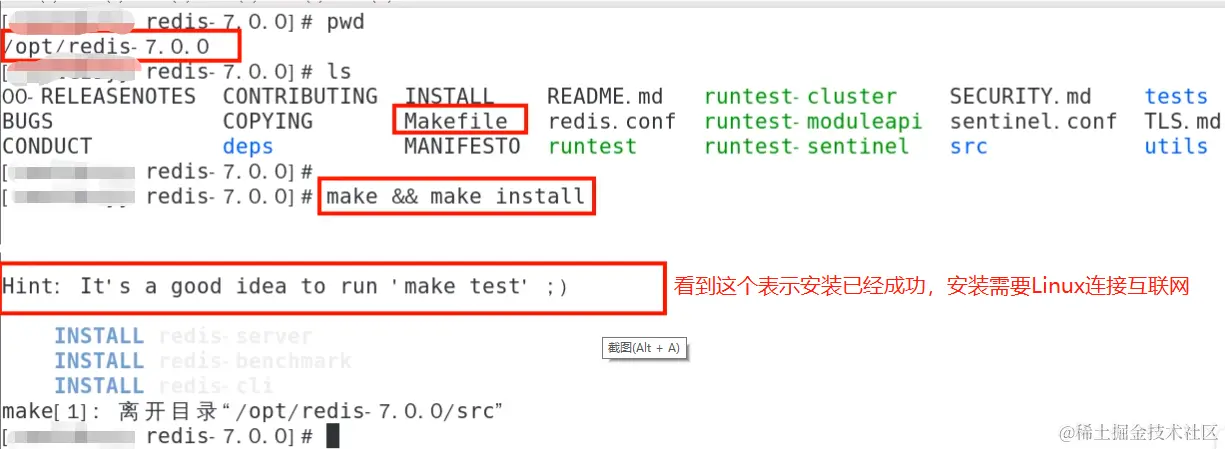Click the make && make install command
The height and width of the screenshot is (449, 1225).
tap(456, 196)
